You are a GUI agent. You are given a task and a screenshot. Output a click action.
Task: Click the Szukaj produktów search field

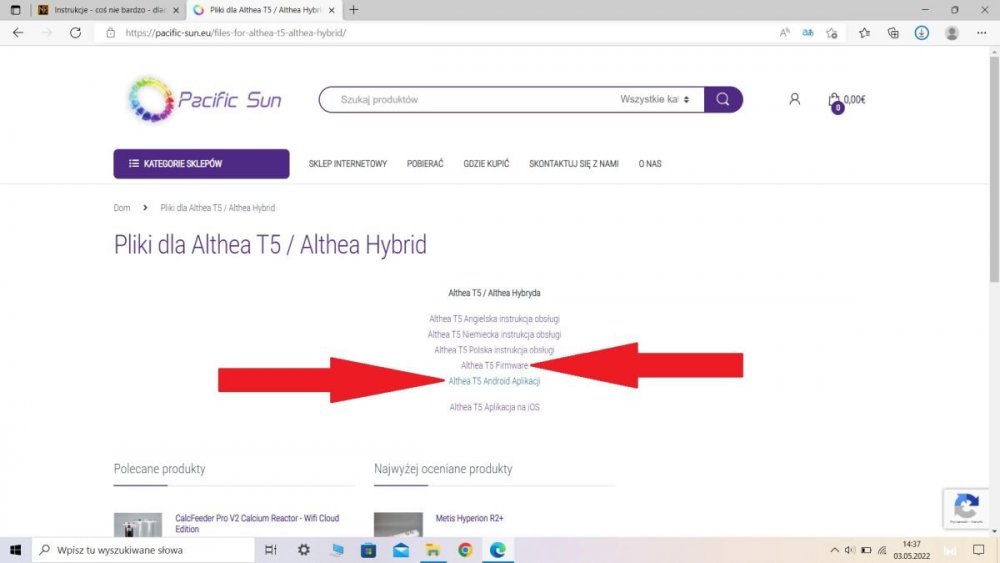point(470,100)
